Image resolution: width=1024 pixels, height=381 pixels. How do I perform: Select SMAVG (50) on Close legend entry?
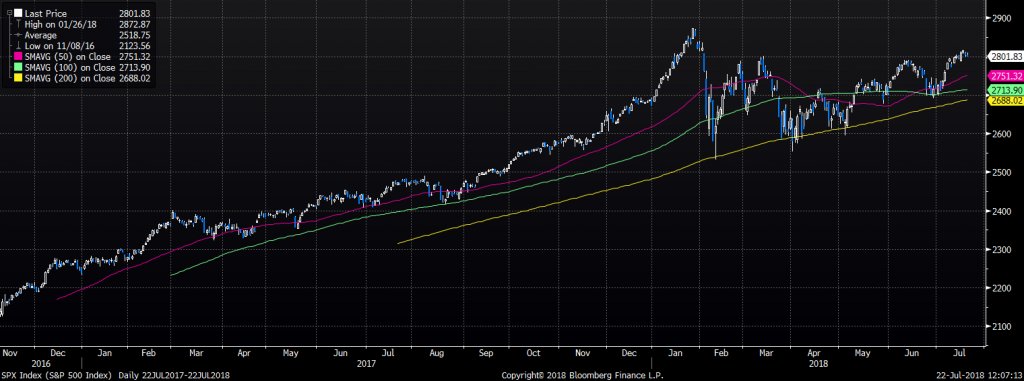point(67,57)
